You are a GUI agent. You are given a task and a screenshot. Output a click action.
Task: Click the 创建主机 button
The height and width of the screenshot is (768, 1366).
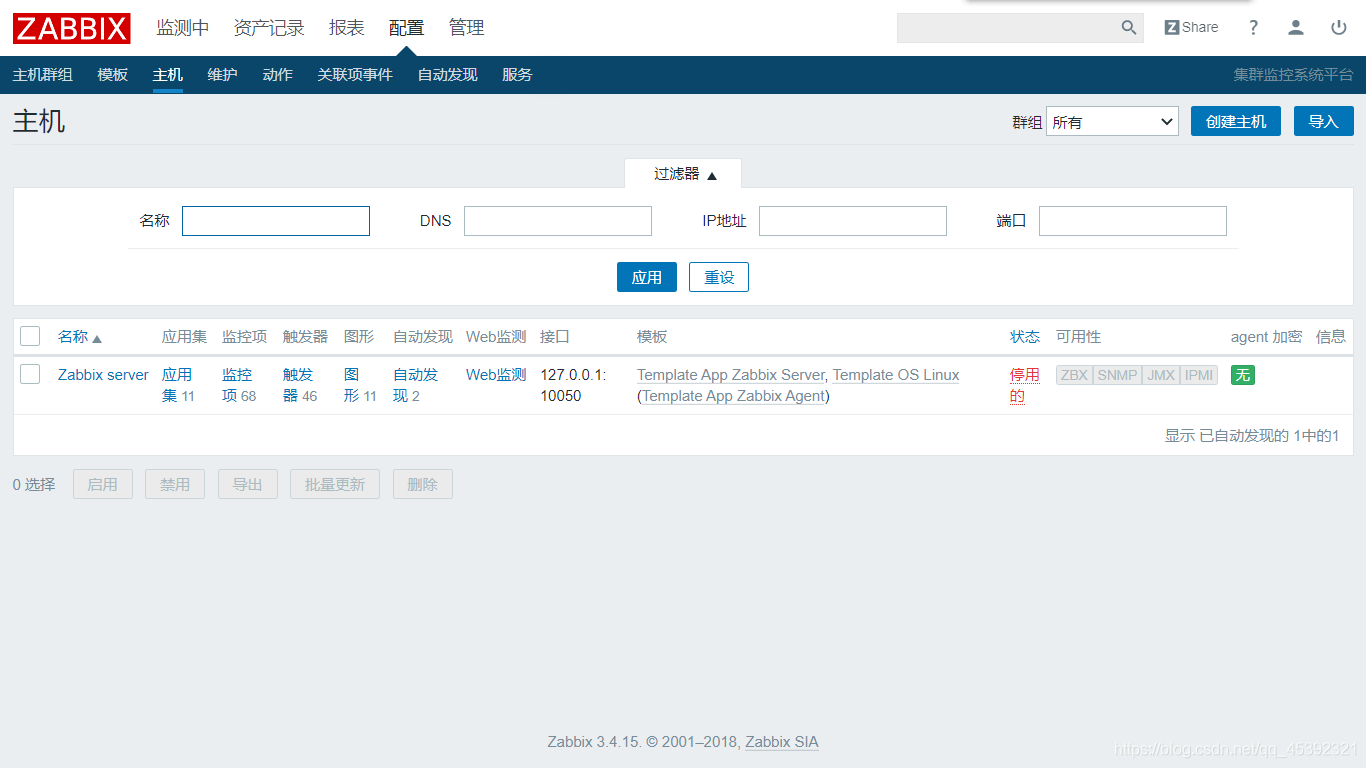click(1236, 121)
